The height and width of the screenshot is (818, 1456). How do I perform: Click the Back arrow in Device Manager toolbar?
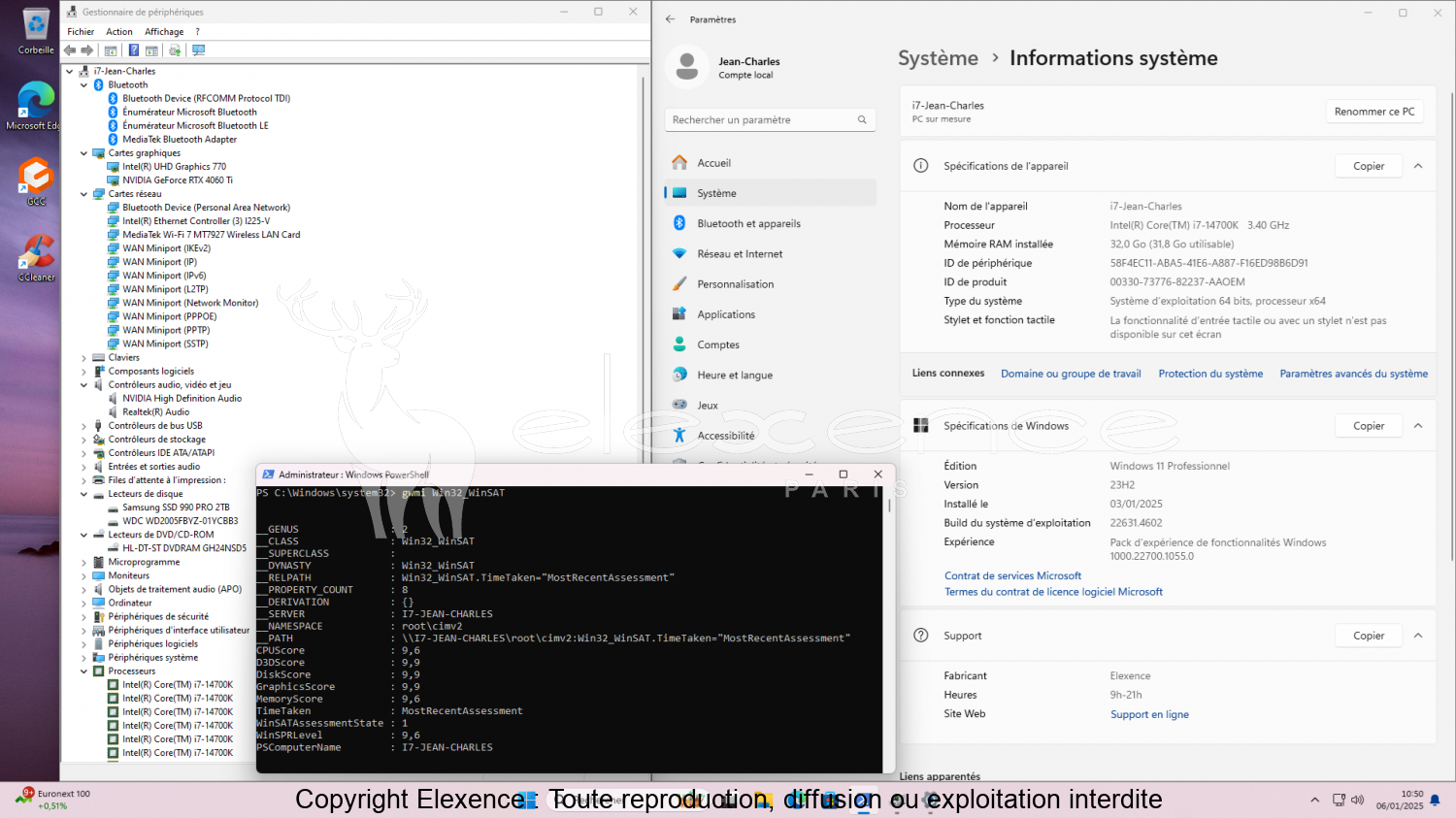(x=70, y=50)
